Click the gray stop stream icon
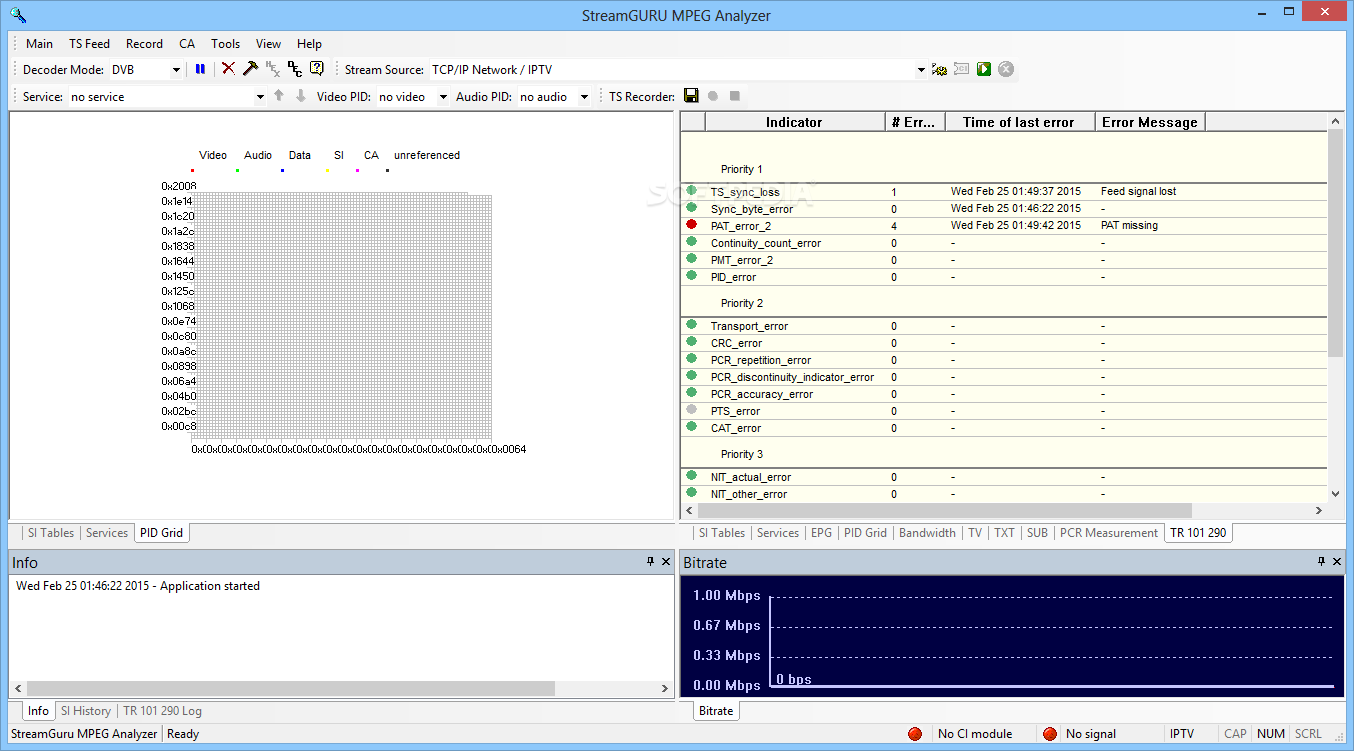Viewport: 1354px width, 751px height. pos(1006,69)
